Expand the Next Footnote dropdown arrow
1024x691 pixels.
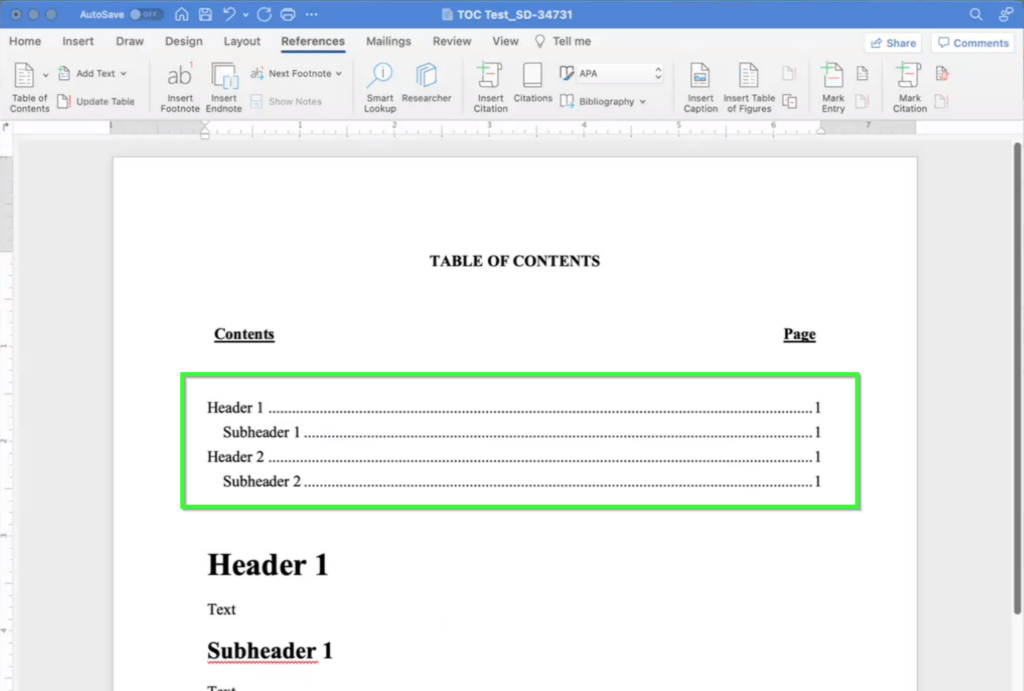click(x=338, y=73)
